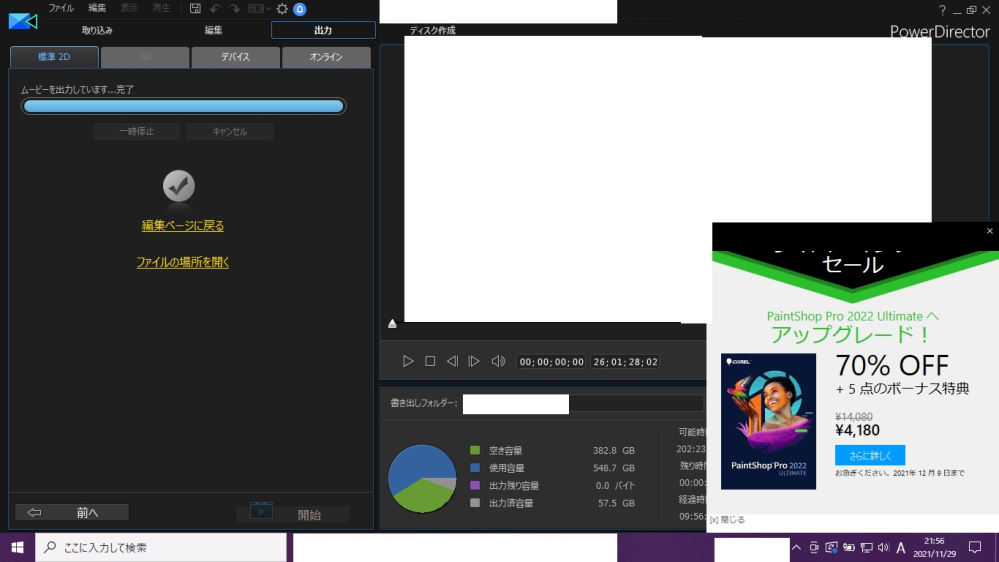The image size is (999, 562).
Task: Click the system volume tray icon
Action: (x=883, y=547)
